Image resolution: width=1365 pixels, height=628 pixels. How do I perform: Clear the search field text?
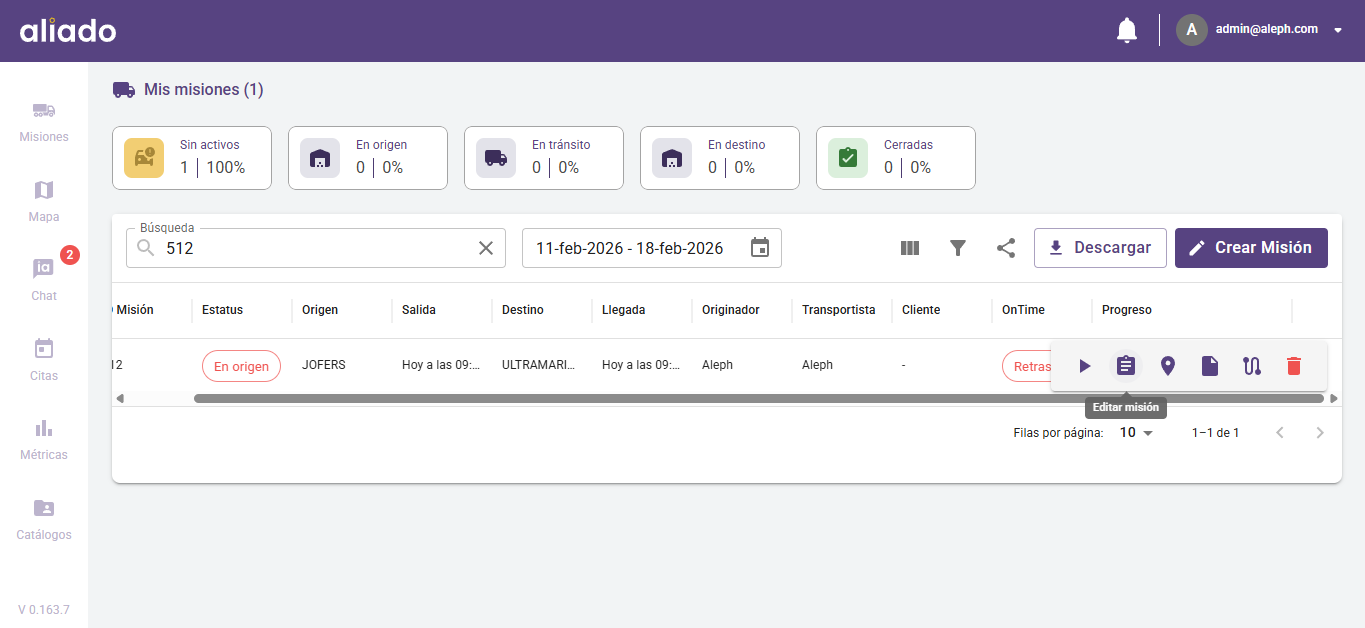(x=486, y=248)
